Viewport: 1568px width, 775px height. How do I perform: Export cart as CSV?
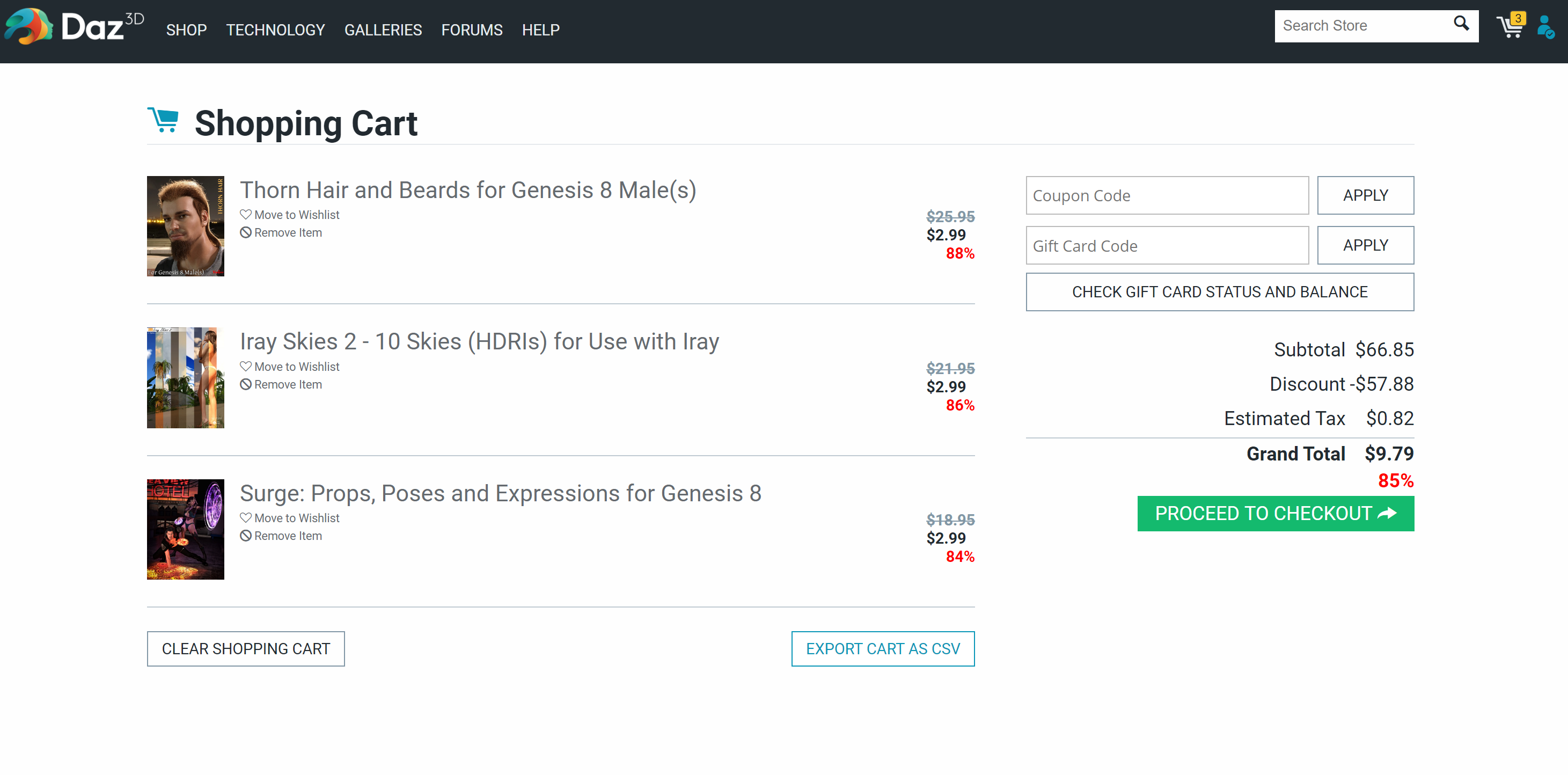pyautogui.click(x=883, y=649)
